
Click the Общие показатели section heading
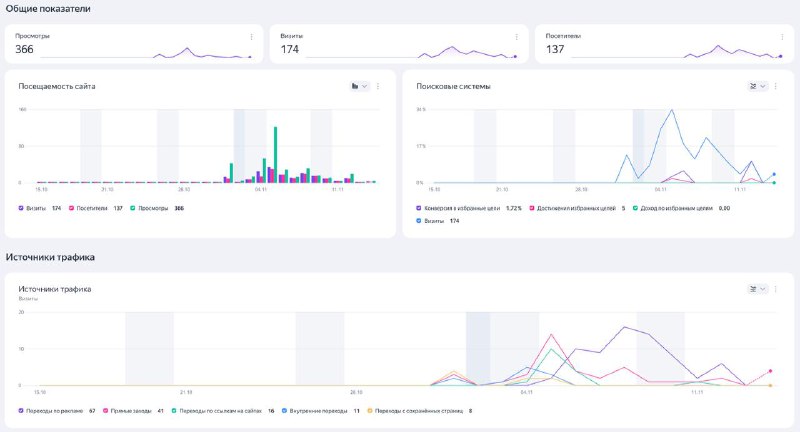pos(47,9)
